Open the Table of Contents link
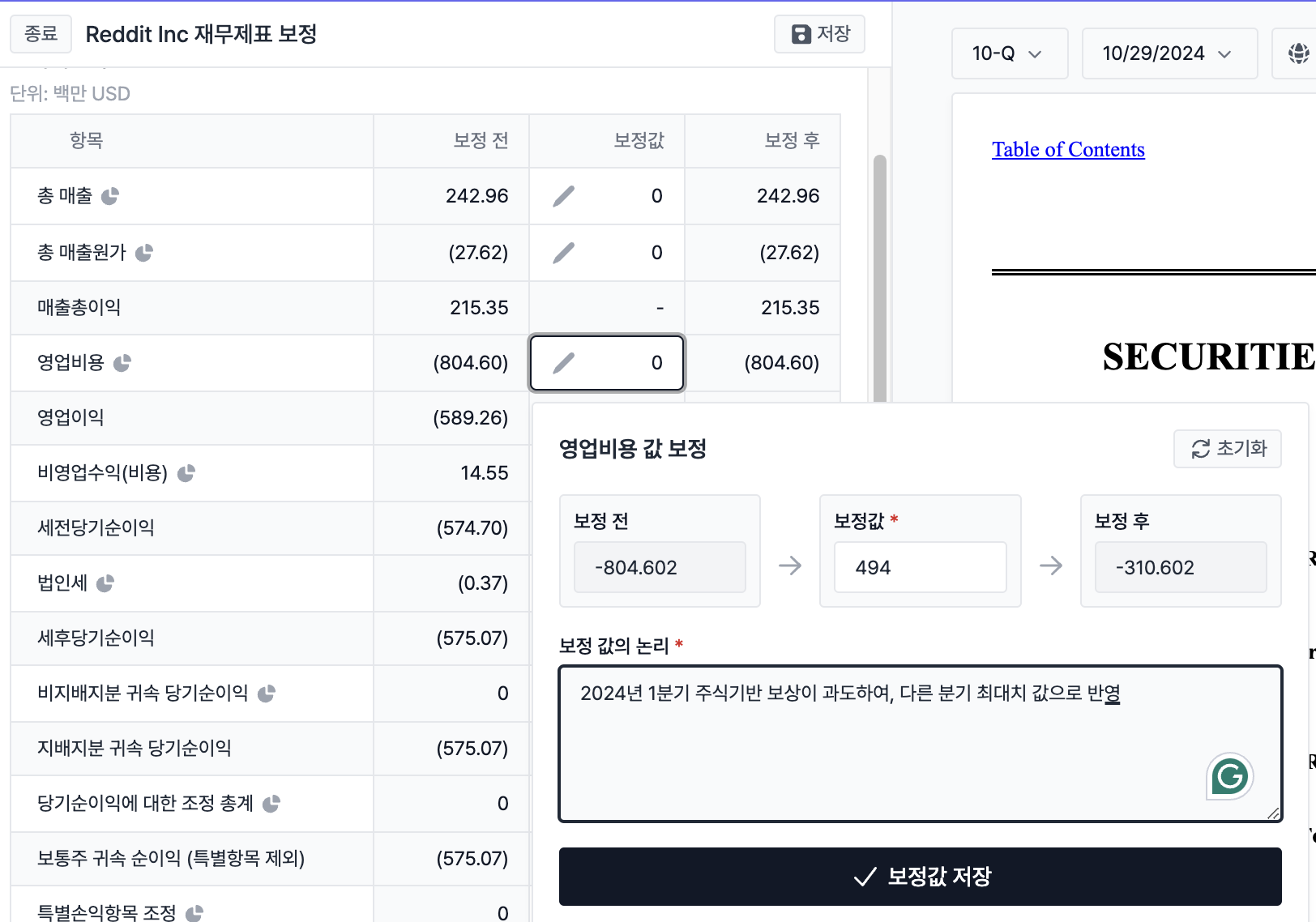The height and width of the screenshot is (922, 1316). [x=1068, y=150]
